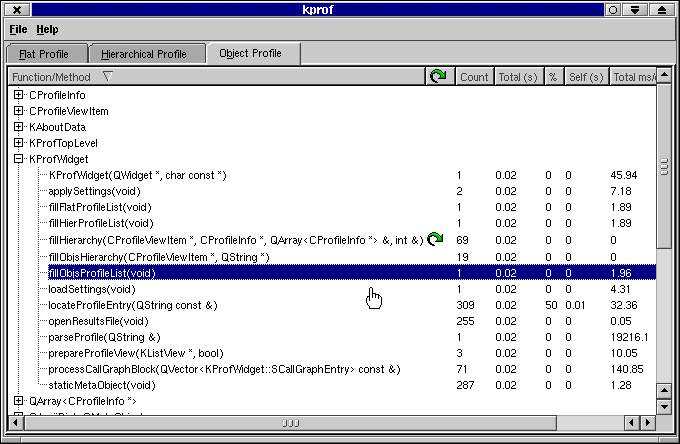Screen dimensions: 680x444
Task: Sort by the Total (s) column header
Action: pyautogui.click(x=517, y=77)
